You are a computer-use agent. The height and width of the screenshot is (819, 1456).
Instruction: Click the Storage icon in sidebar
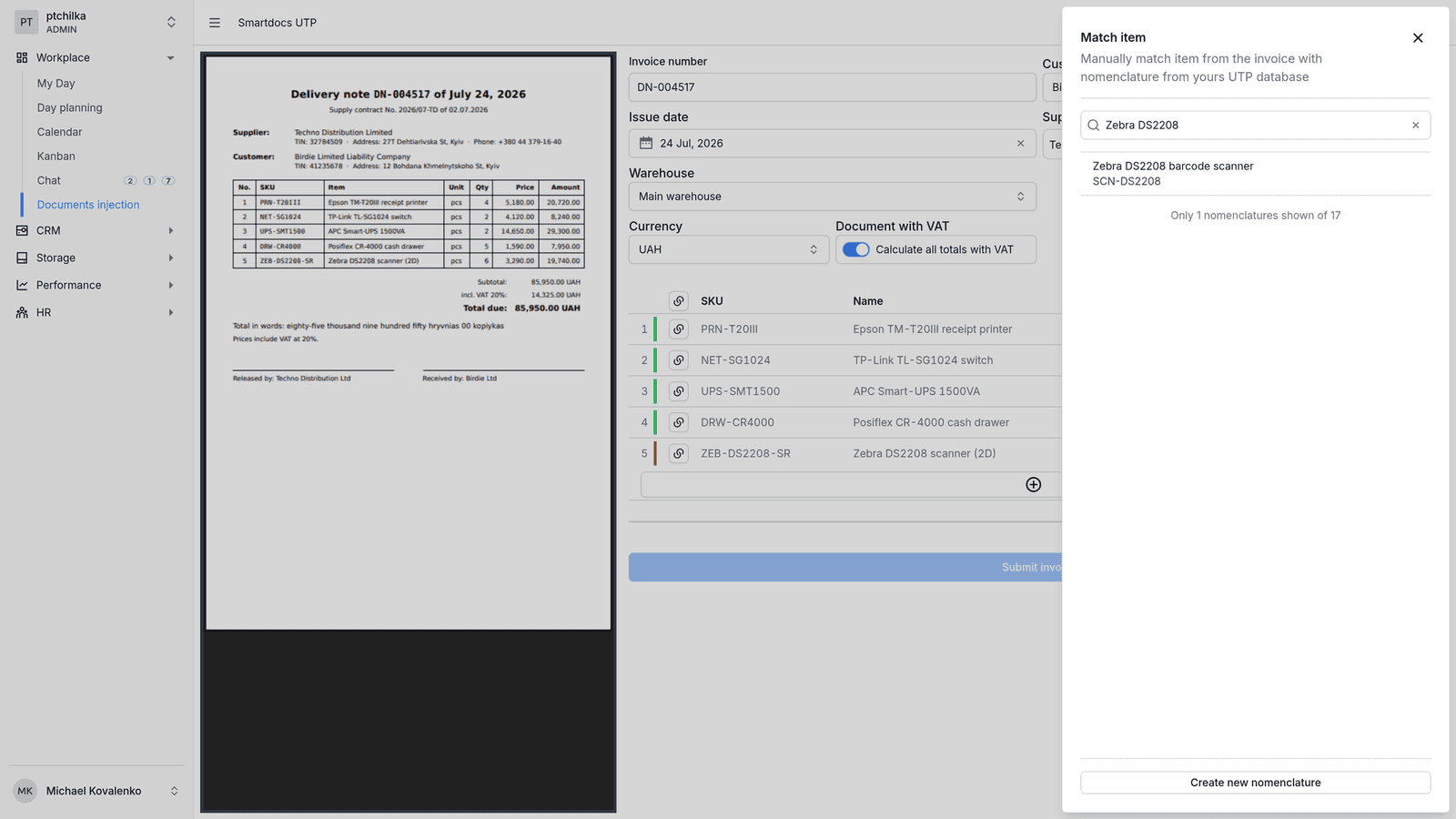pyautogui.click(x=22, y=258)
